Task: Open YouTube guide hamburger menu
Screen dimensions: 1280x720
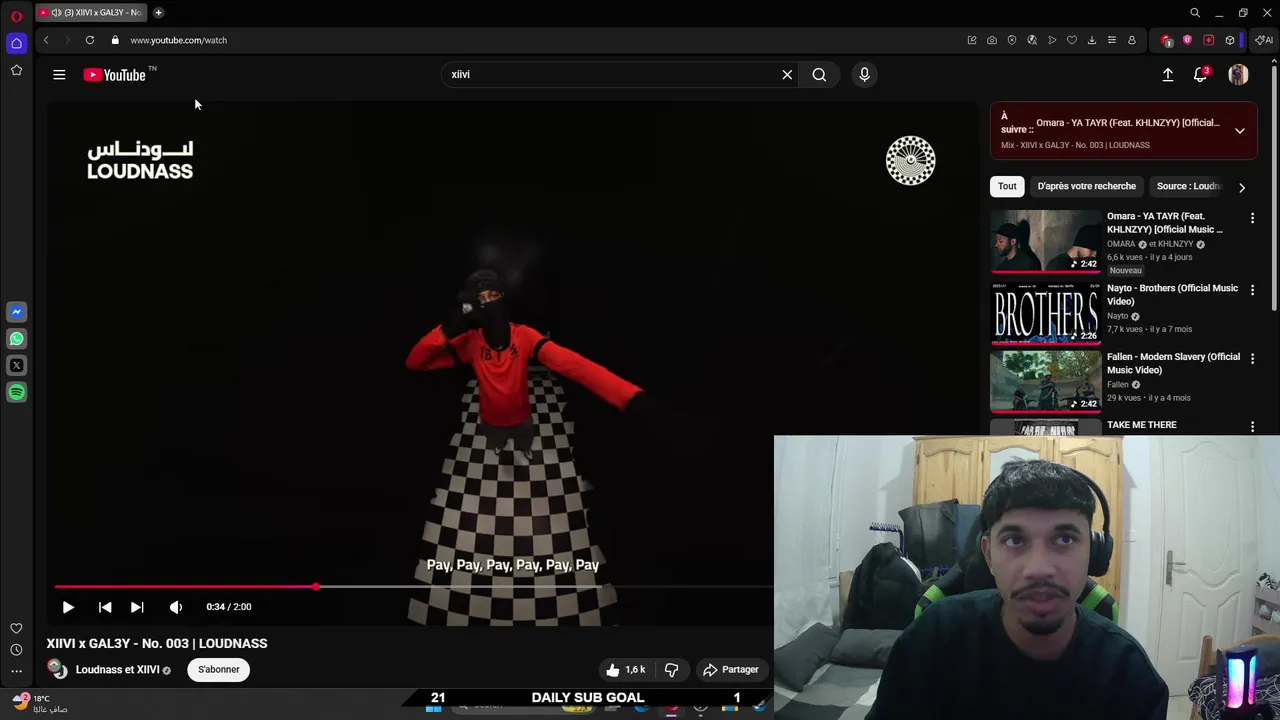Action: 59,74
